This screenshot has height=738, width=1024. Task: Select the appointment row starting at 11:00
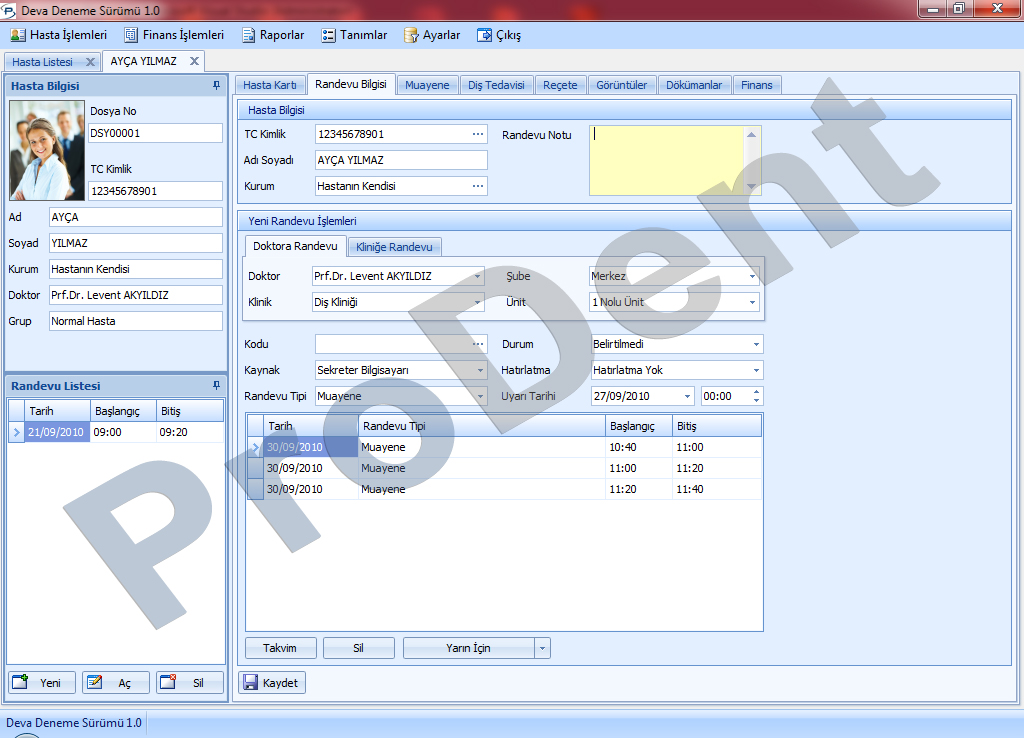click(x=504, y=468)
